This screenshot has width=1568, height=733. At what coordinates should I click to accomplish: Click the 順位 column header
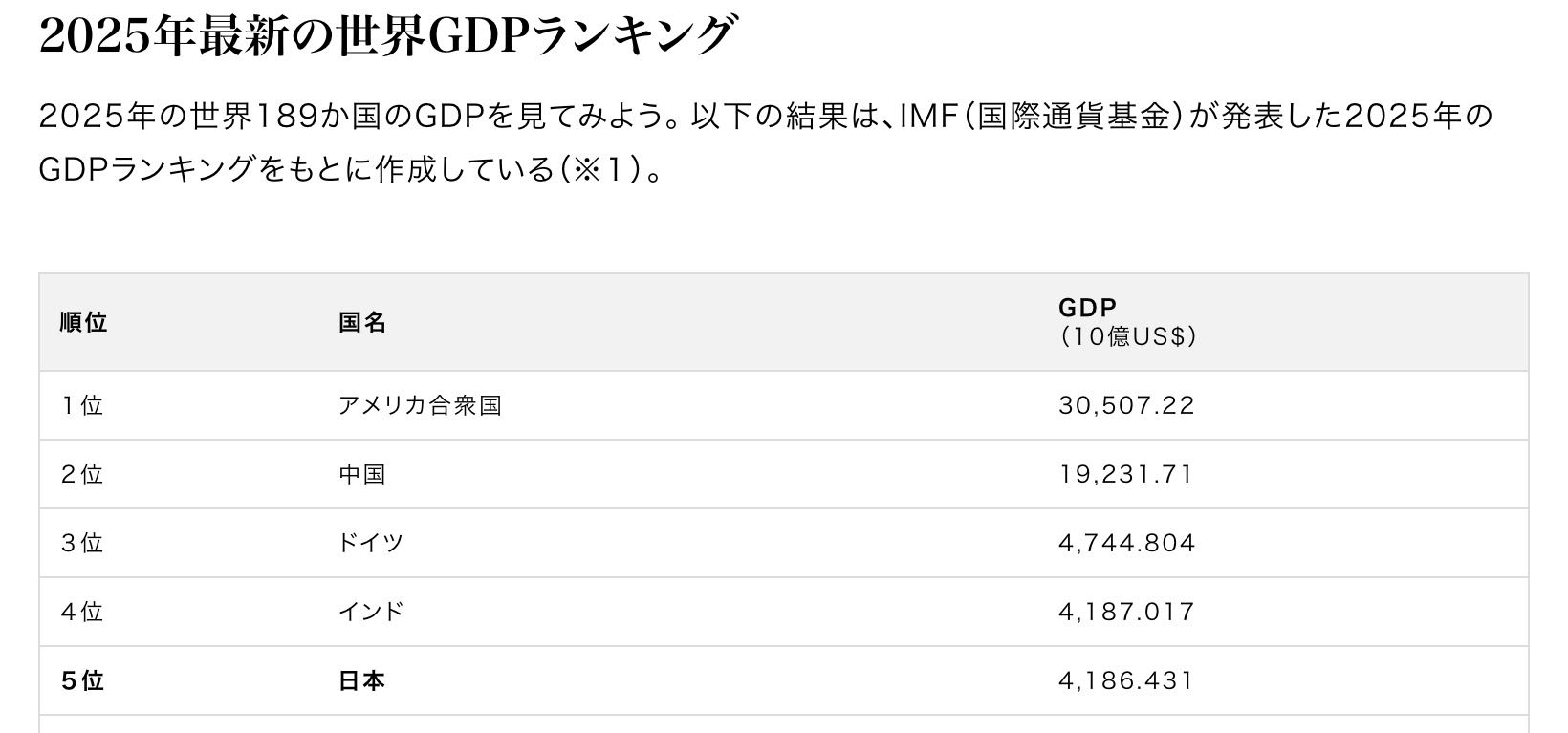pos(83,322)
